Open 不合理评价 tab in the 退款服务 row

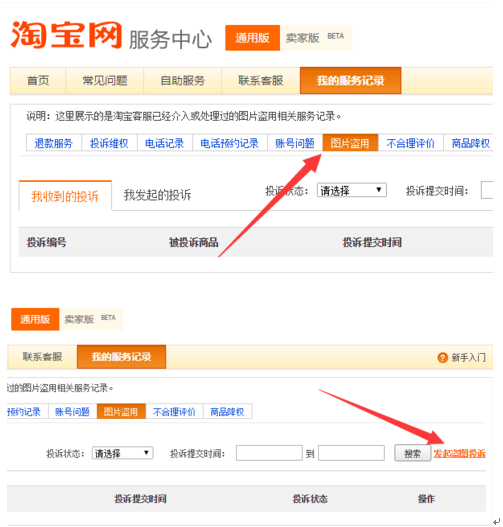click(x=410, y=143)
